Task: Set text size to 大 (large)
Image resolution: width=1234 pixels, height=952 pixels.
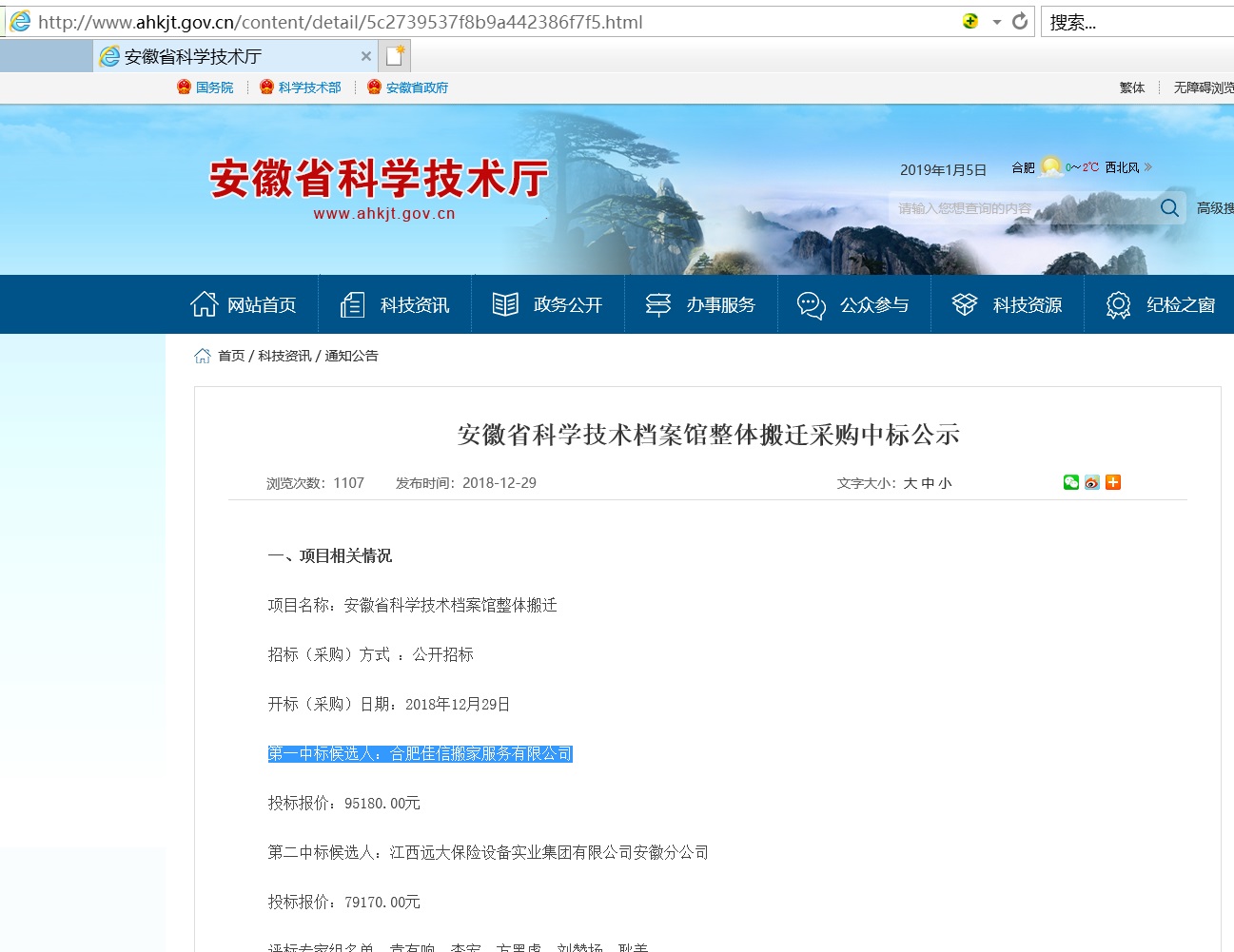Action: (x=911, y=483)
